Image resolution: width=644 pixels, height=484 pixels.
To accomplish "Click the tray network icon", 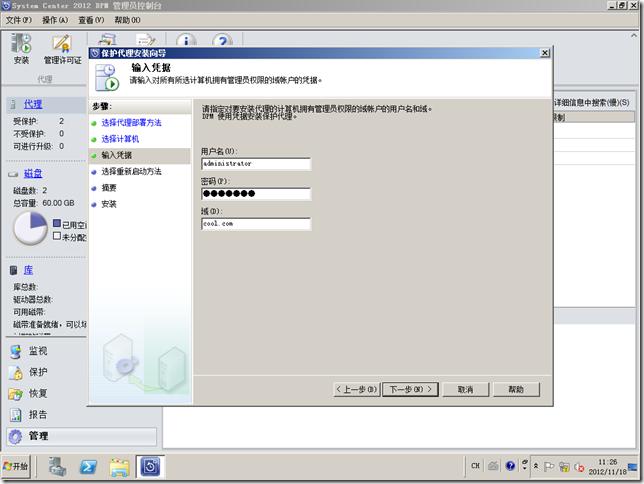I will (x=564, y=467).
